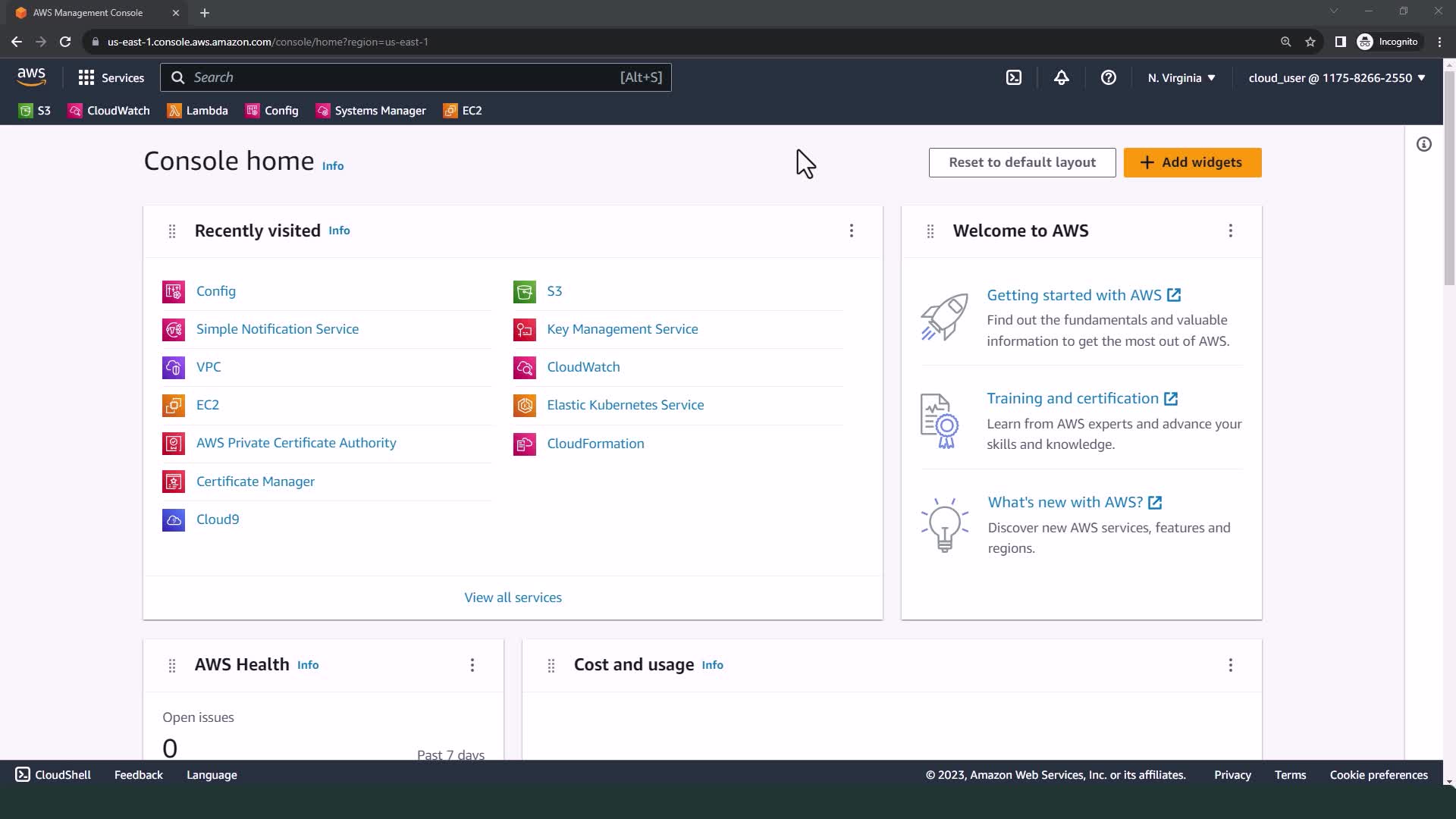Open Cost and usage widget options menu
Image resolution: width=1456 pixels, height=819 pixels.
1230,665
